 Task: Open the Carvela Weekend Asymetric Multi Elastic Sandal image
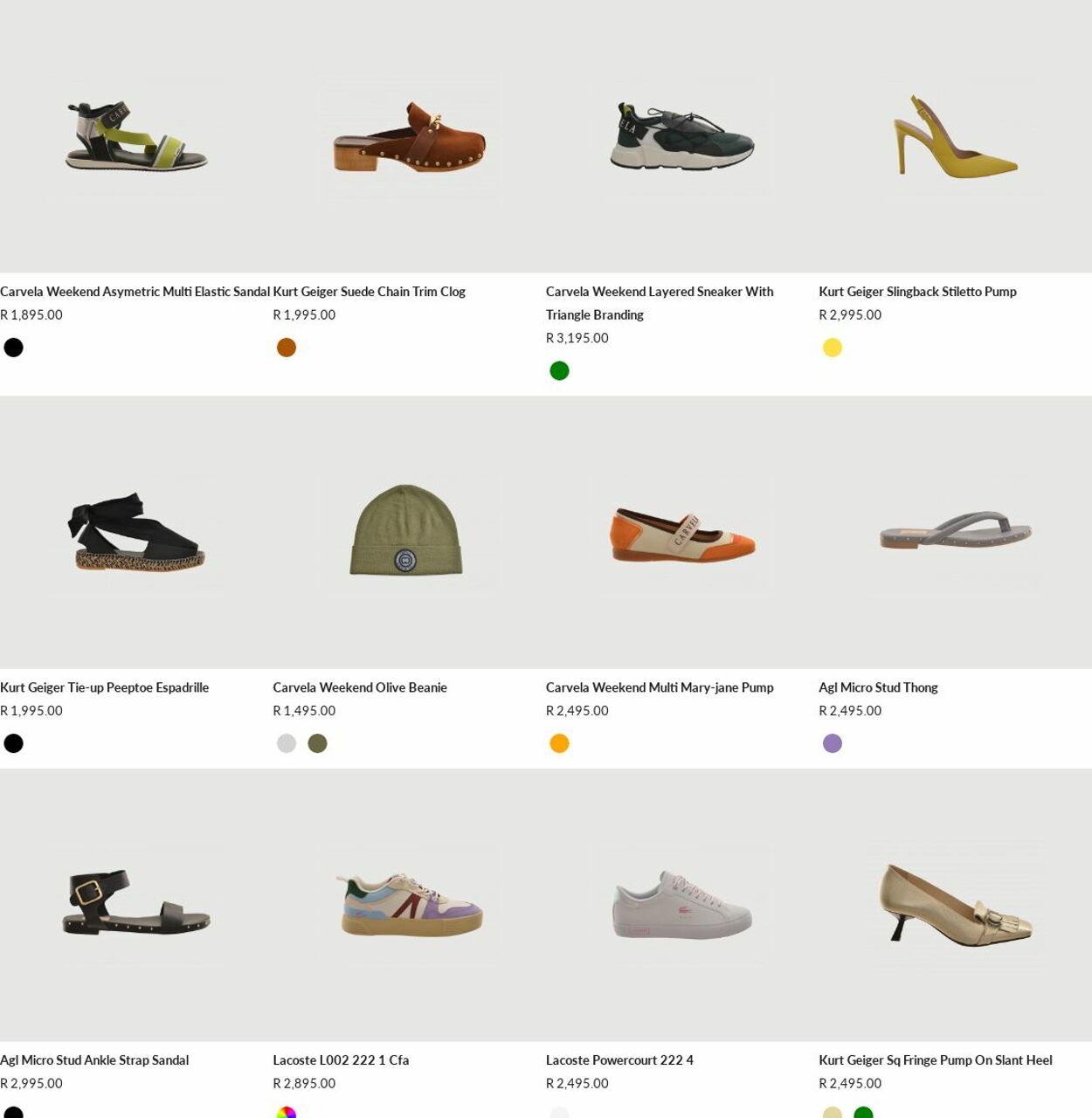[136, 136]
